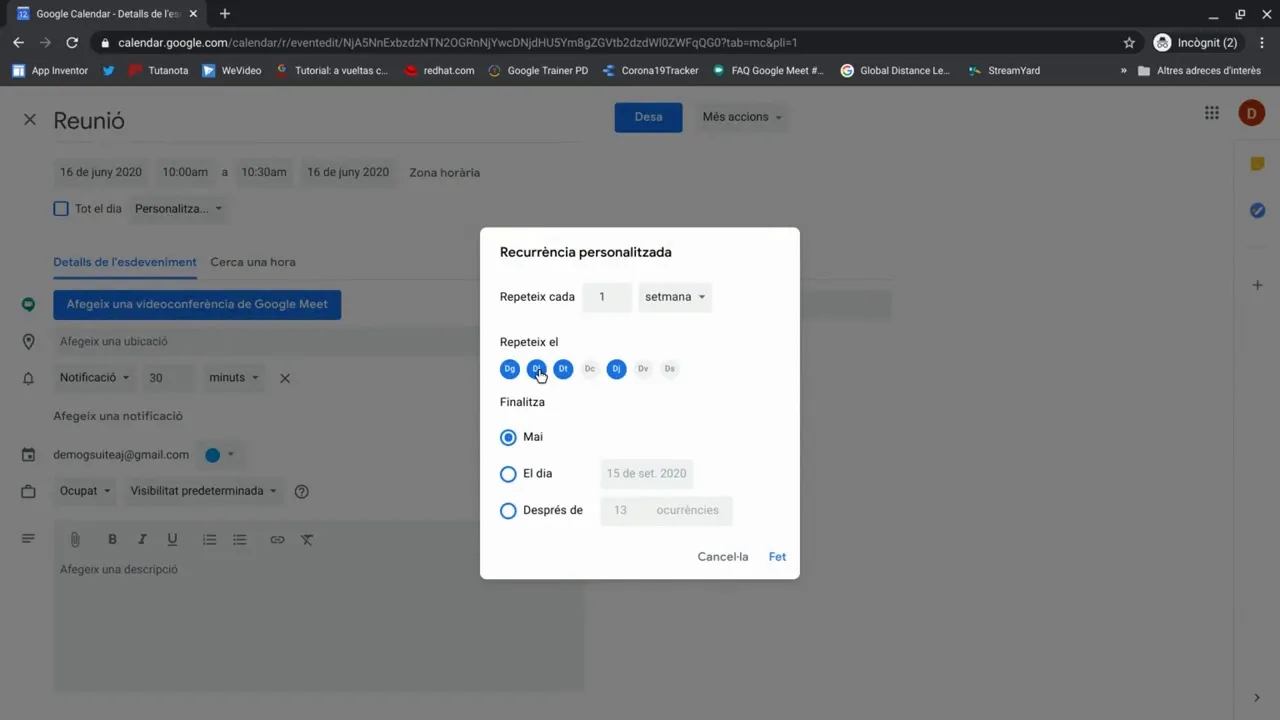
Task: Toggle bold formatting in description
Action: coord(112,540)
